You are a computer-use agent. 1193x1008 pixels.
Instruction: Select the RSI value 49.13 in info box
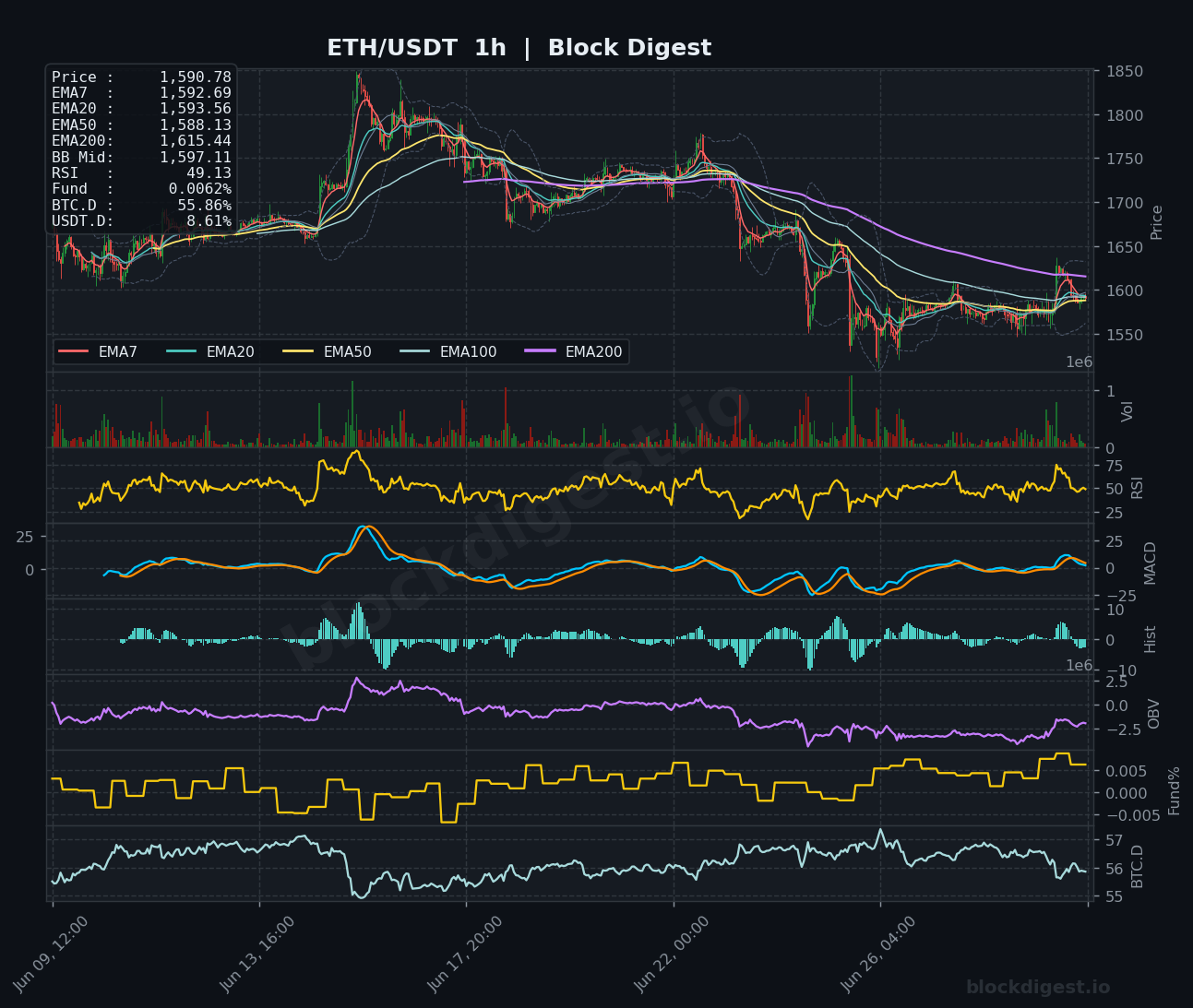(209, 172)
